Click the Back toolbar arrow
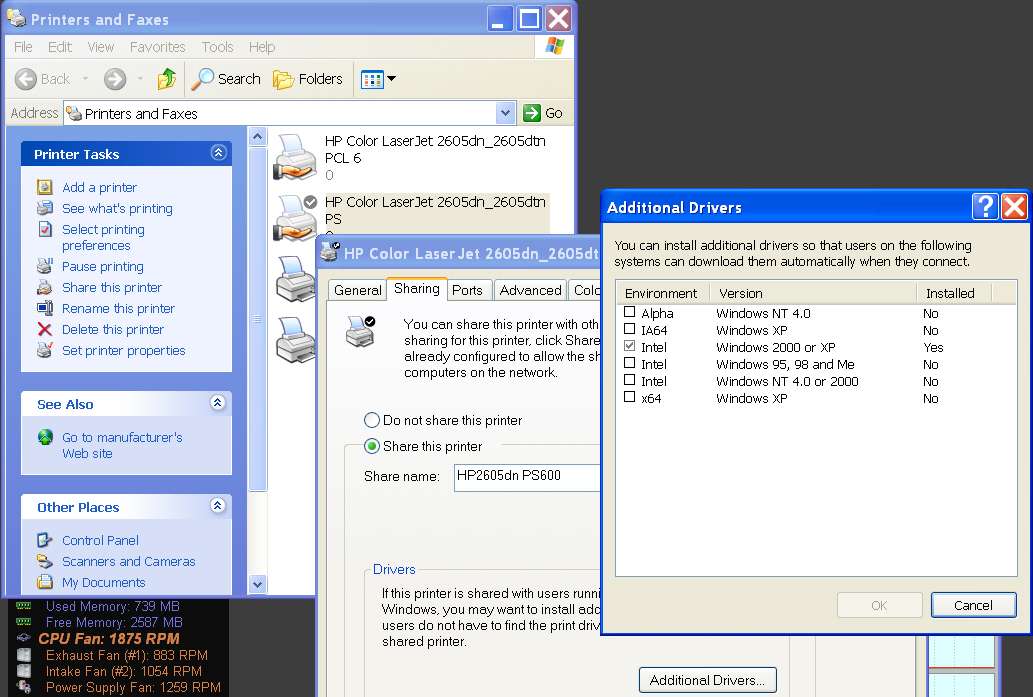1033x697 pixels. 26,79
